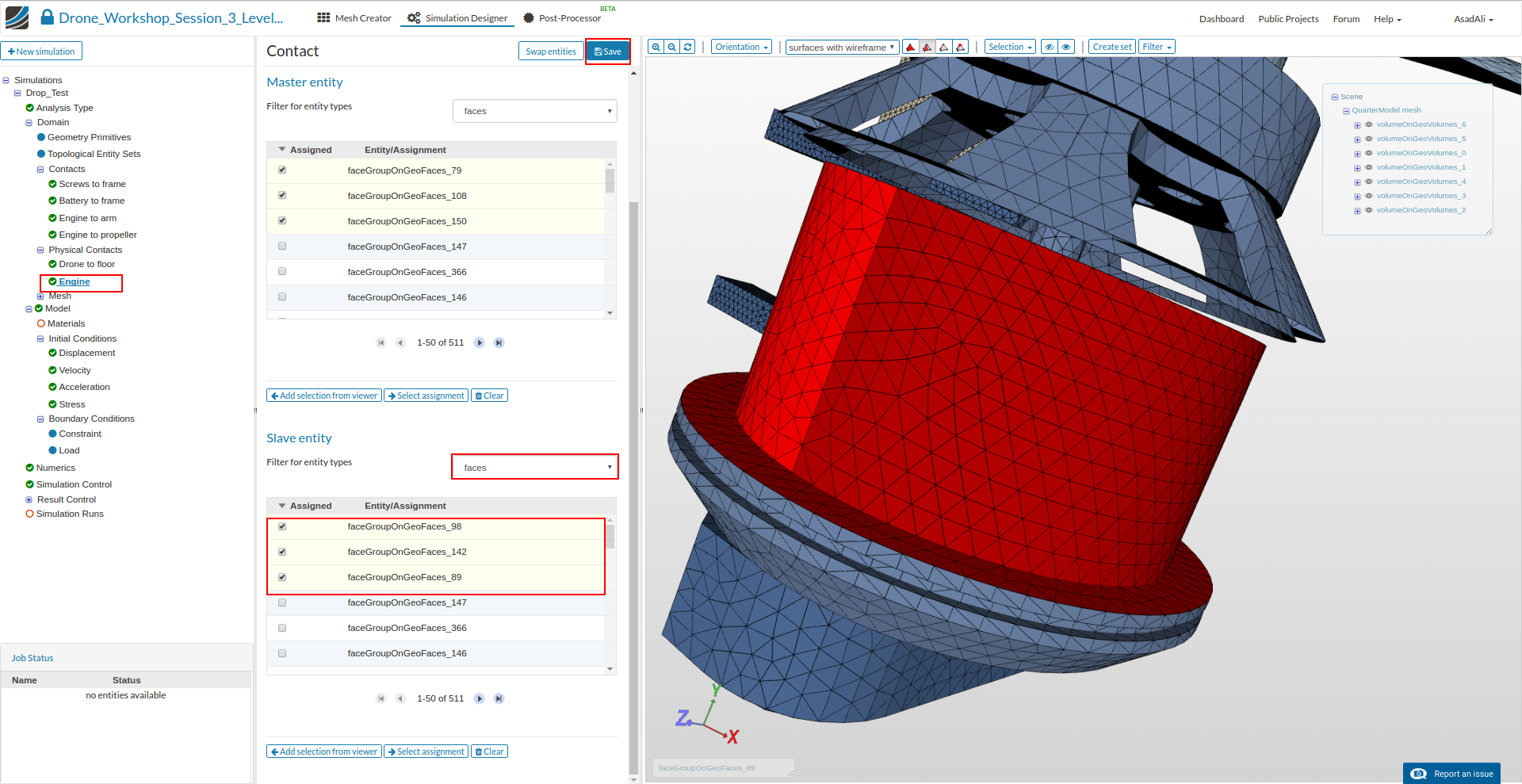This screenshot has height=784, width=1522.
Task: Click the Report an issue camera icon
Action: point(1419,774)
